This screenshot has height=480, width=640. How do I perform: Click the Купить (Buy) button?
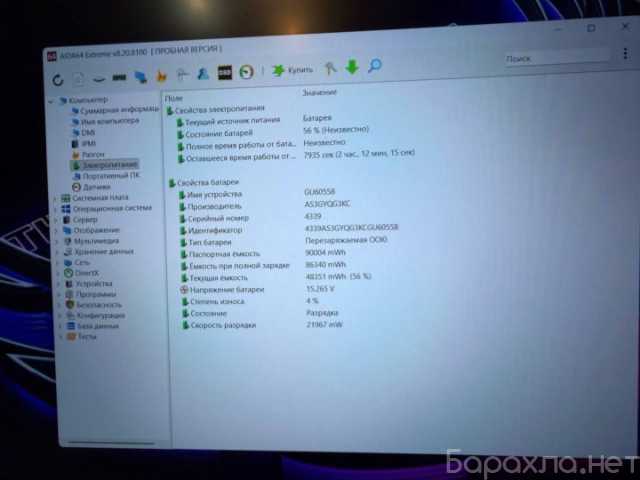292,70
